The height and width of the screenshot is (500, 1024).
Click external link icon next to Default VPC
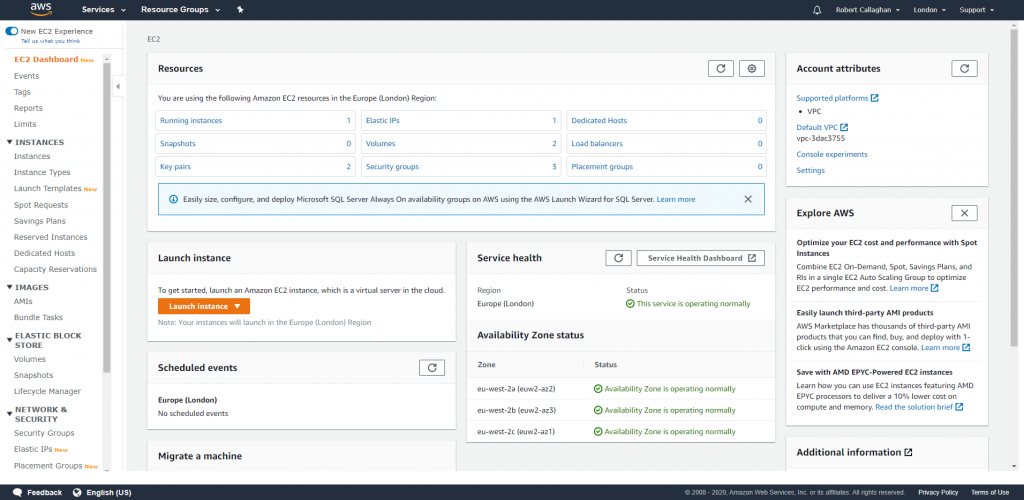click(x=844, y=127)
